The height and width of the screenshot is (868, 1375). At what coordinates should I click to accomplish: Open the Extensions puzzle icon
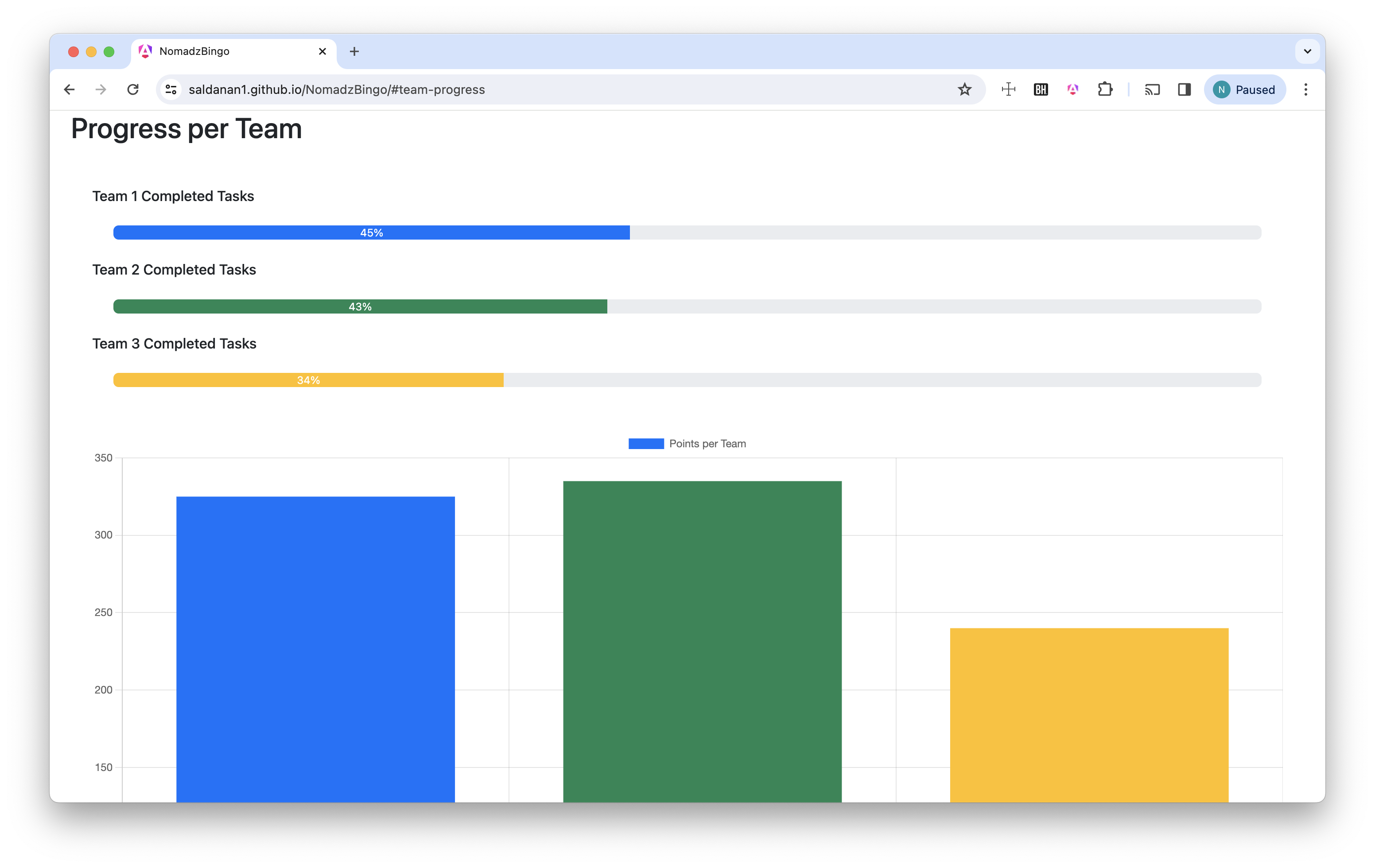(x=1105, y=89)
